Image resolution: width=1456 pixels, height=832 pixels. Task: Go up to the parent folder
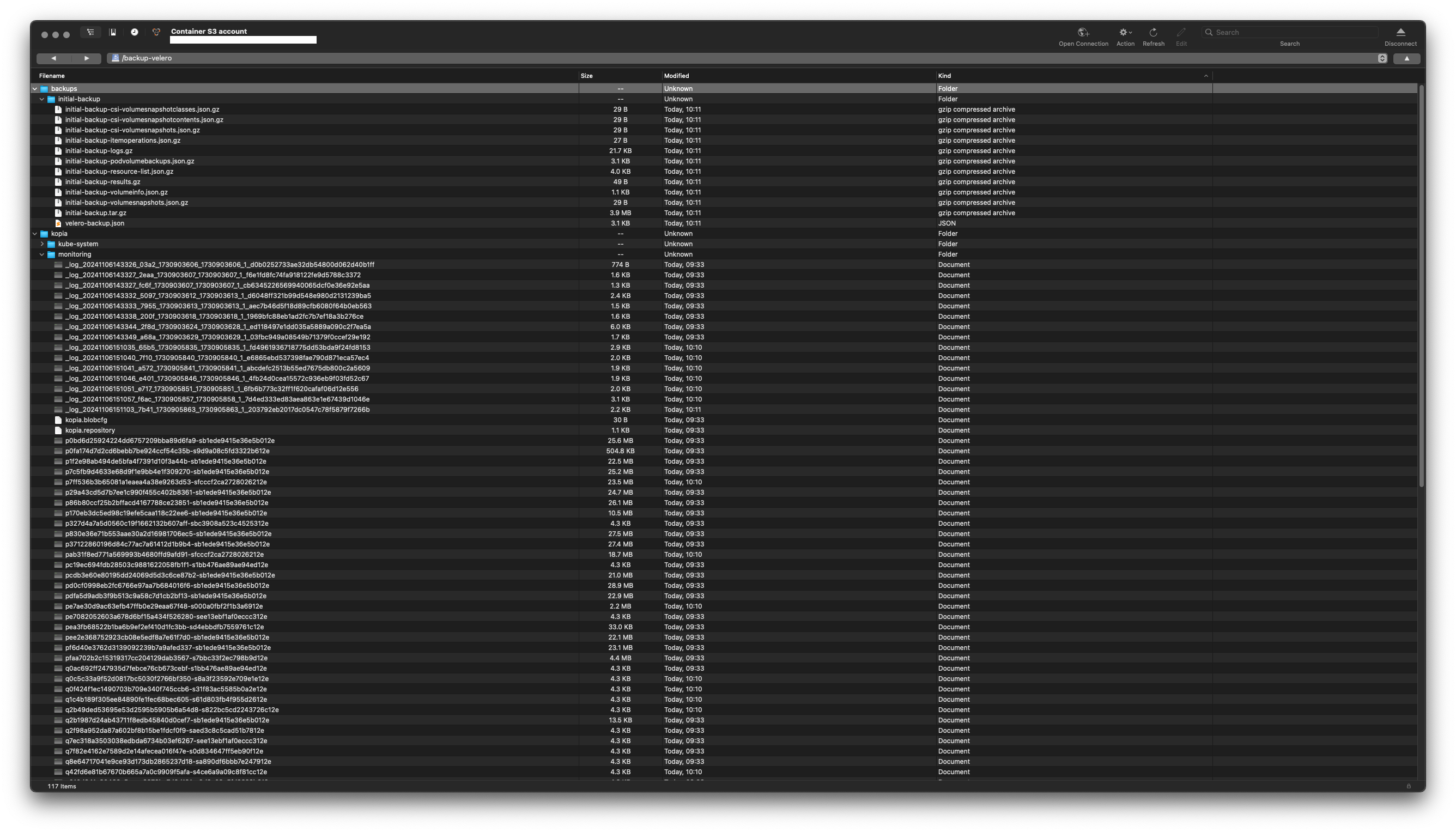tap(1406, 58)
